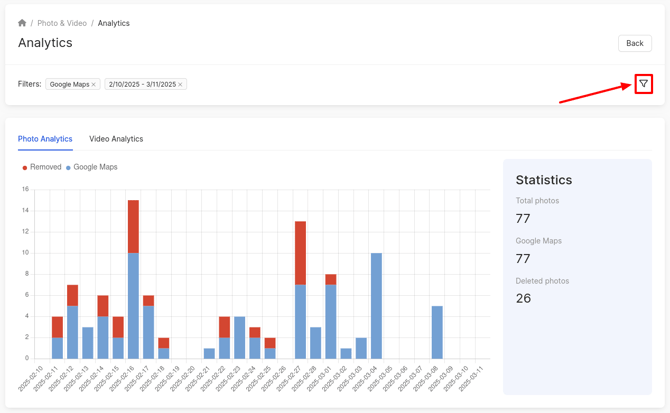The height and width of the screenshot is (413, 670).
Task: Click the red segment of 2025-02-27 bar
Action: (300, 253)
